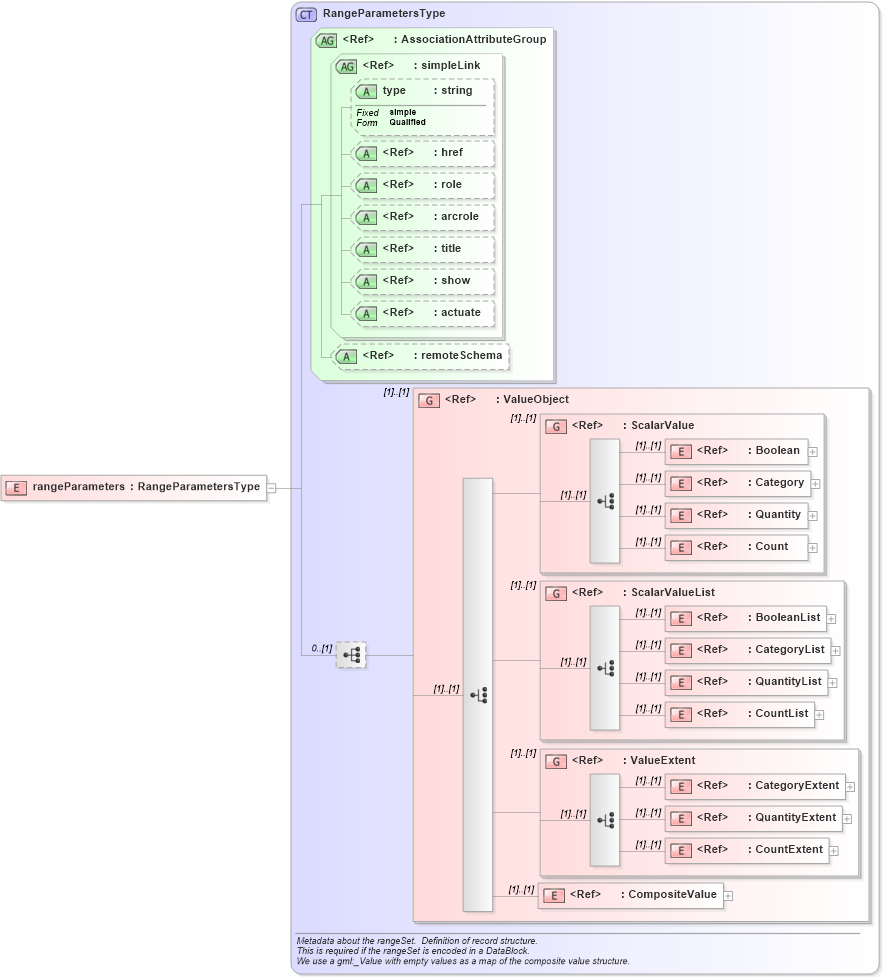Image resolution: width=883 pixels, height=977 pixels.
Task: Expand the CountList element
Action: [x=819, y=714]
